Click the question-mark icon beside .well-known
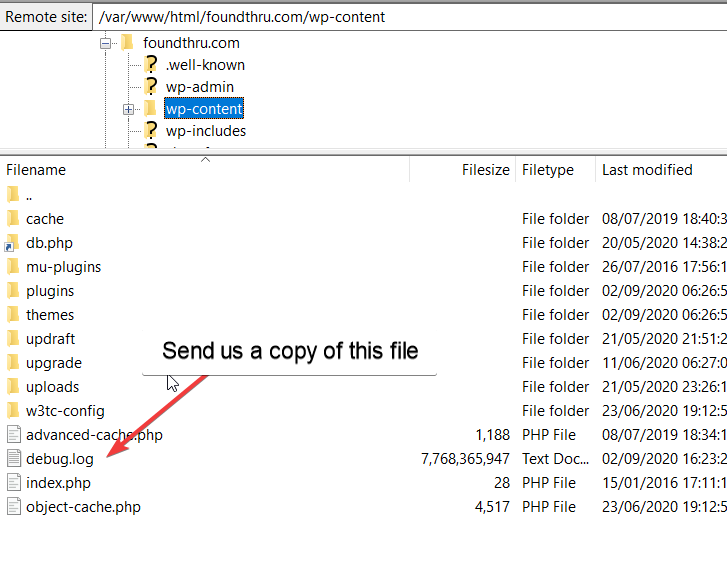 coord(151,64)
